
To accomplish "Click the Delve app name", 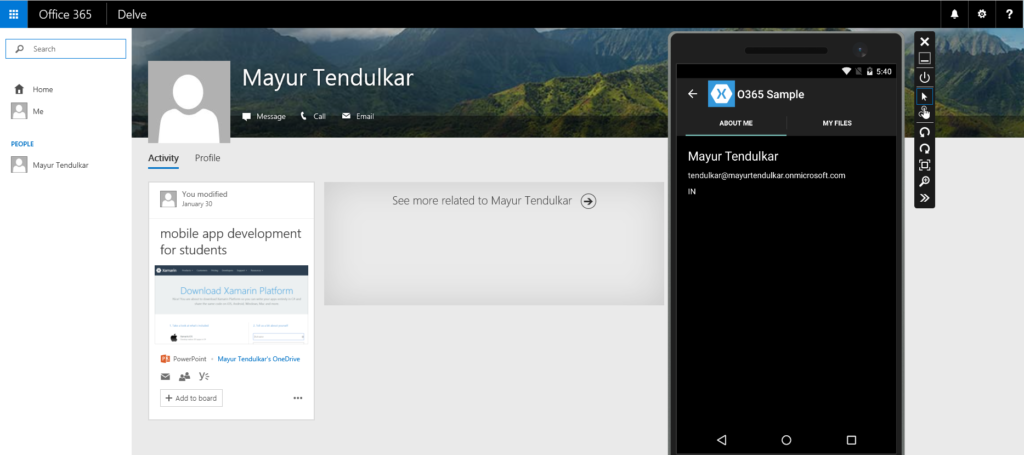I will click(132, 14).
